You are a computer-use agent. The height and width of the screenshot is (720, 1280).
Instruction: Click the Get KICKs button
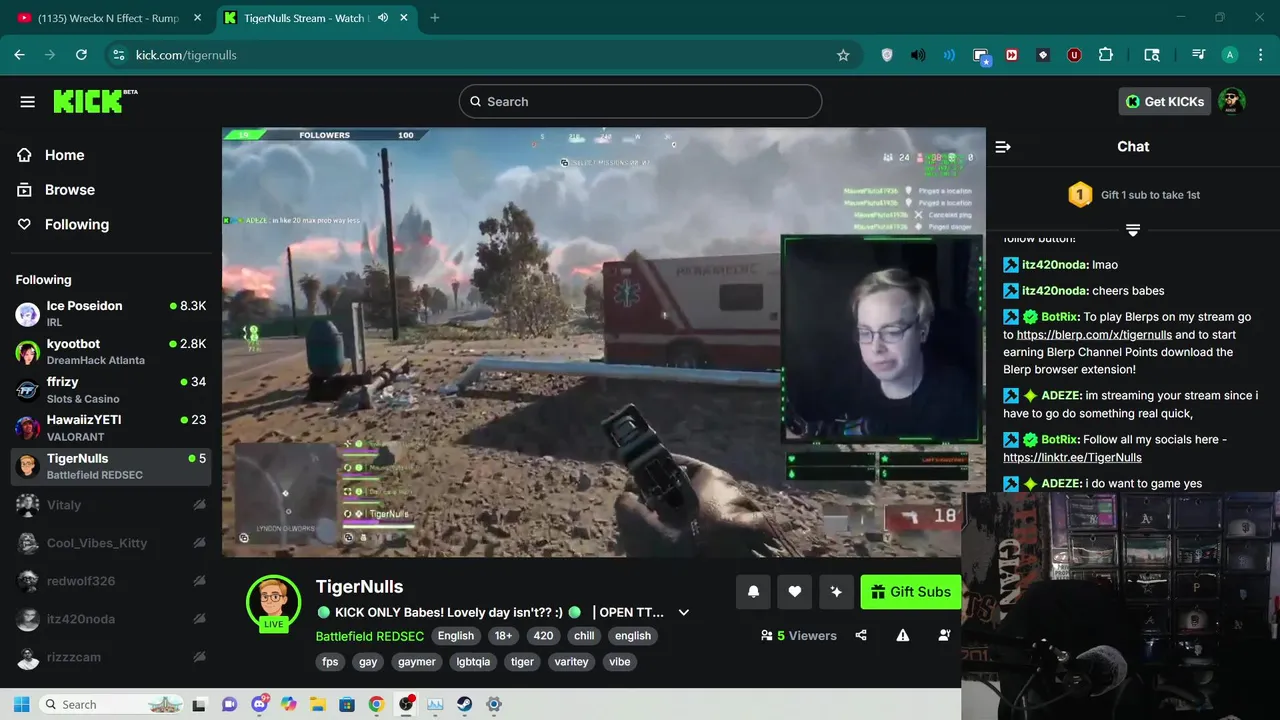click(x=1165, y=101)
